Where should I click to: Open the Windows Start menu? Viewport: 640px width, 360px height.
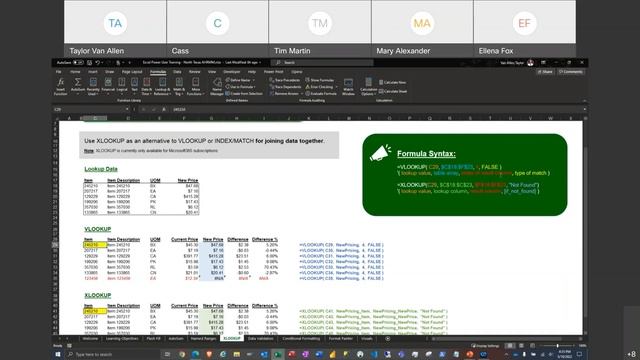pyautogui.click(x=58, y=354)
